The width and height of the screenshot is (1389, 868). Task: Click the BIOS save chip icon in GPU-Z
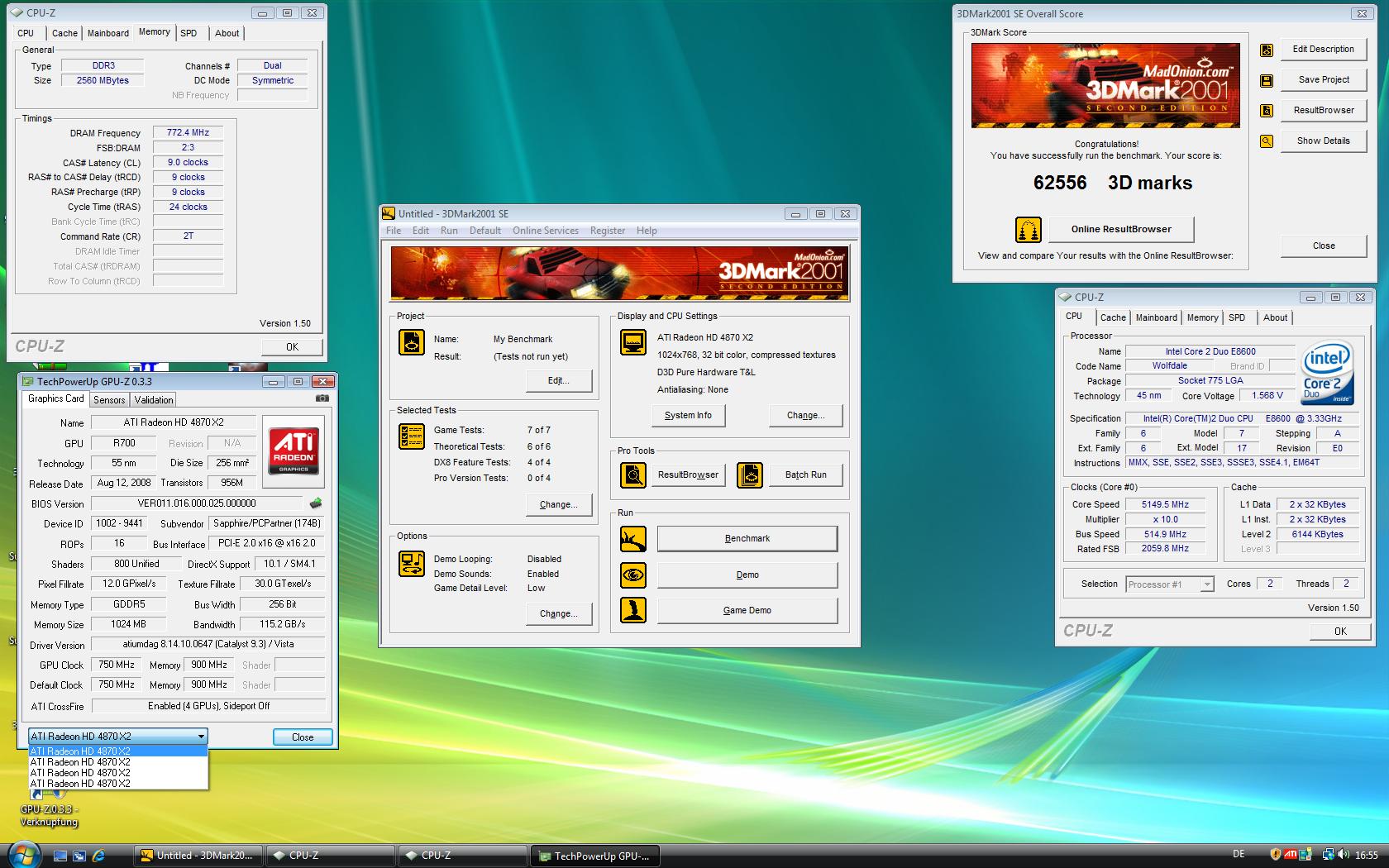coord(316,503)
